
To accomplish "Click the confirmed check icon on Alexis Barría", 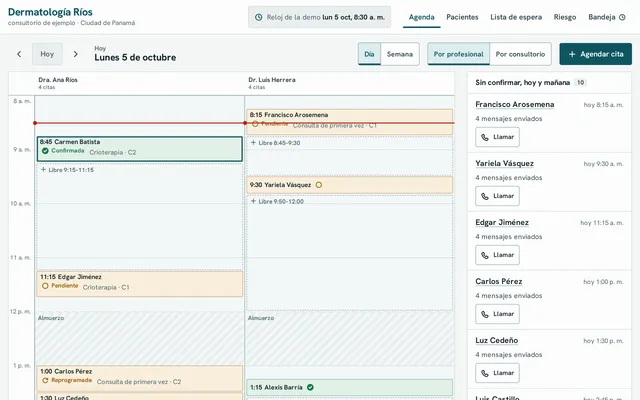I will (x=310, y=387).
